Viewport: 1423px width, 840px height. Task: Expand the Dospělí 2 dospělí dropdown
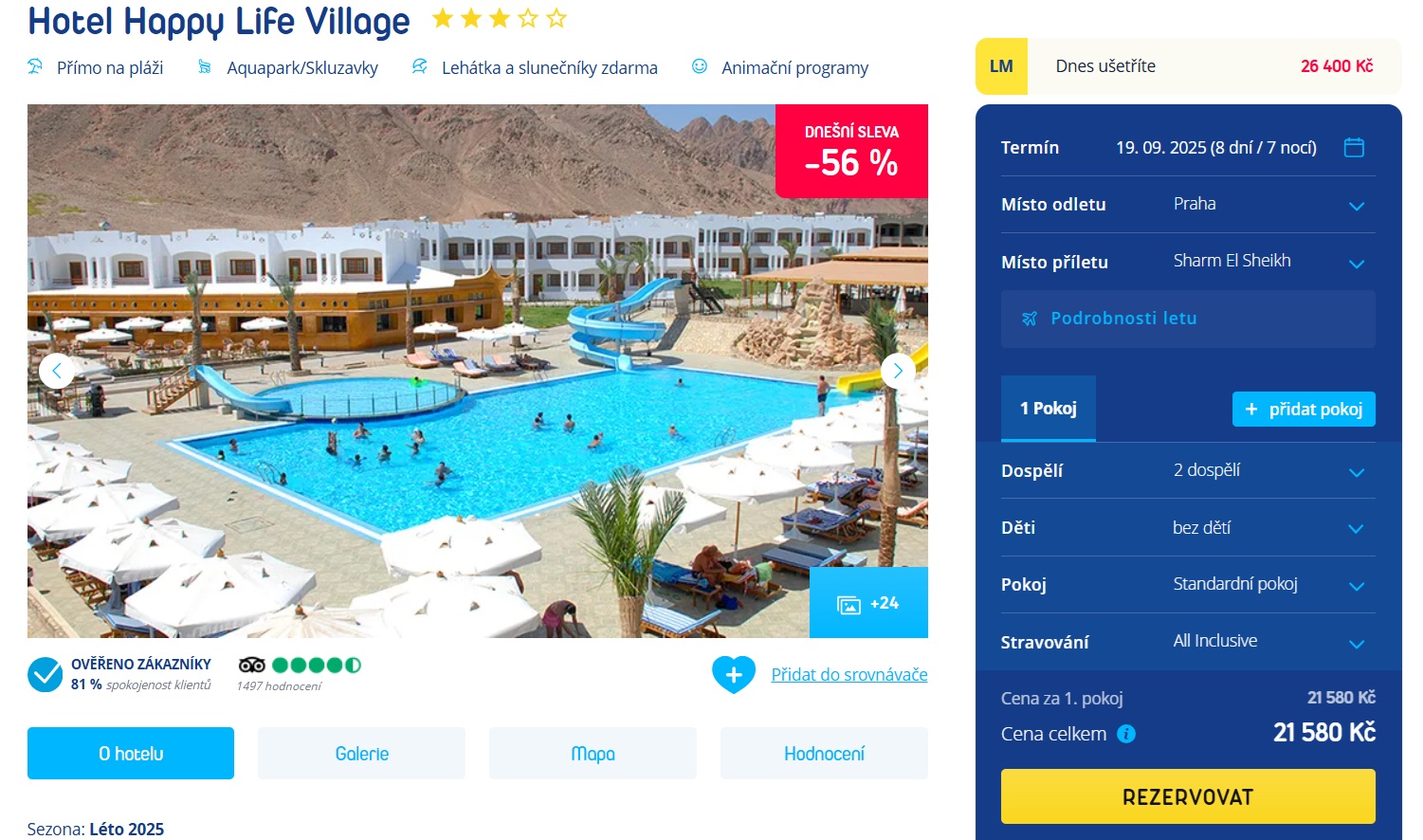1188,470
